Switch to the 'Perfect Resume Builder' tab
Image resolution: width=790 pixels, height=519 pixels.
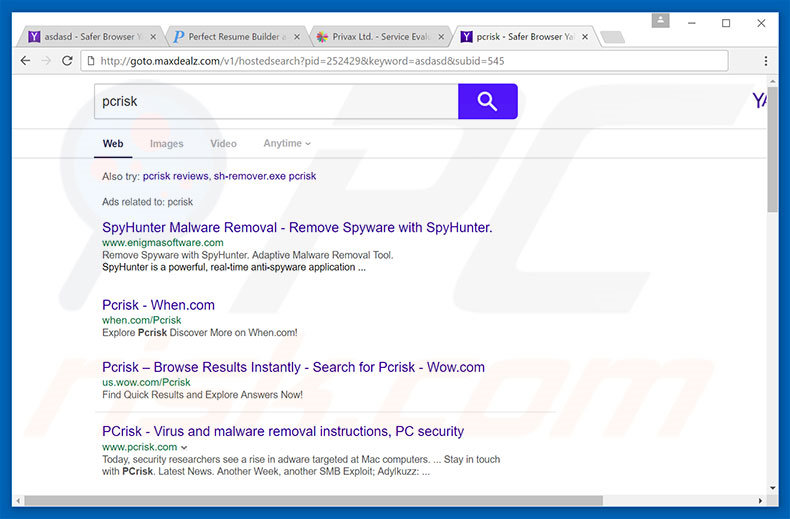pos(234,37)
